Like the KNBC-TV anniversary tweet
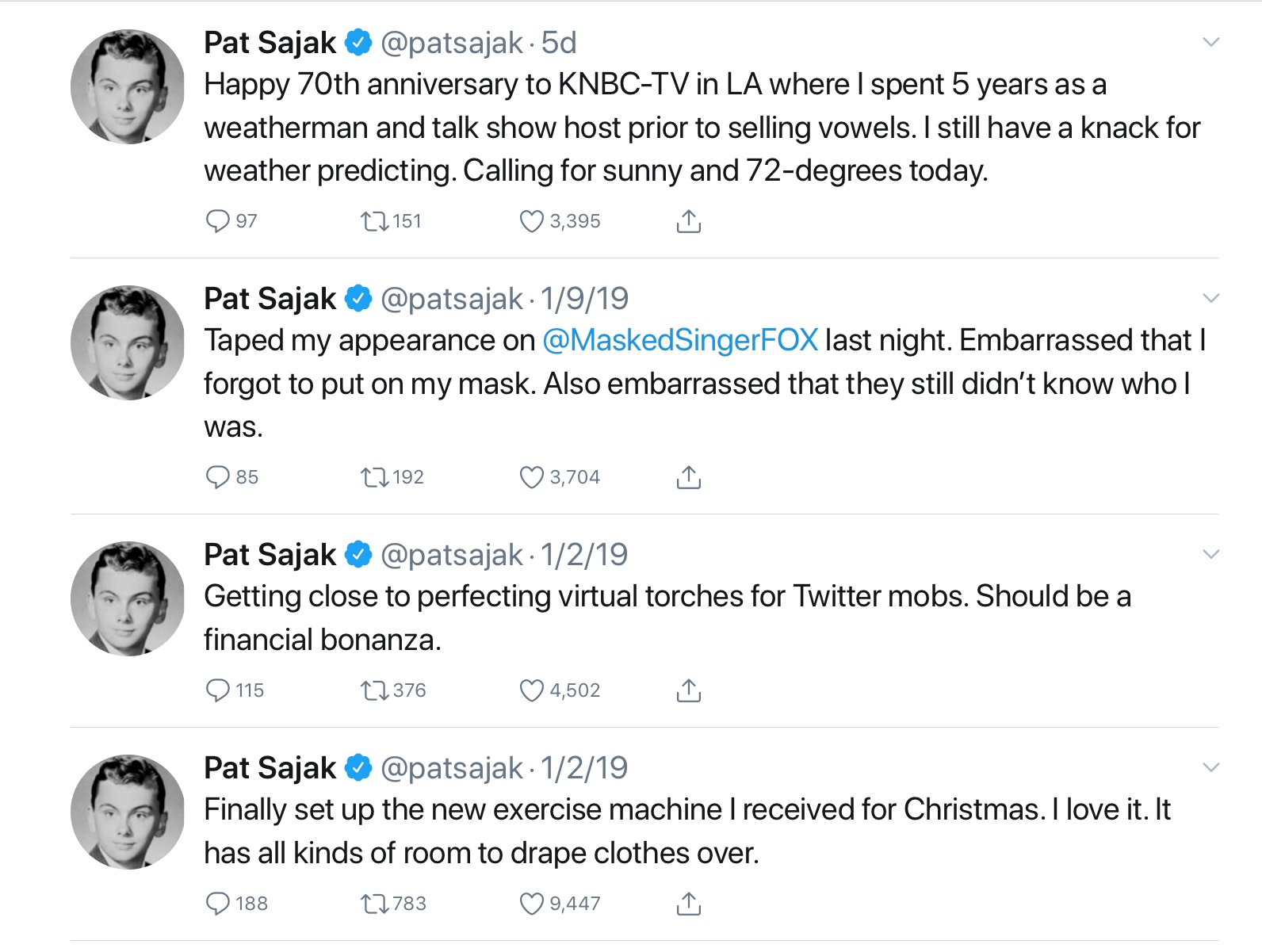The height and width of the screenshot is (952, 1262). click(531, 221)
